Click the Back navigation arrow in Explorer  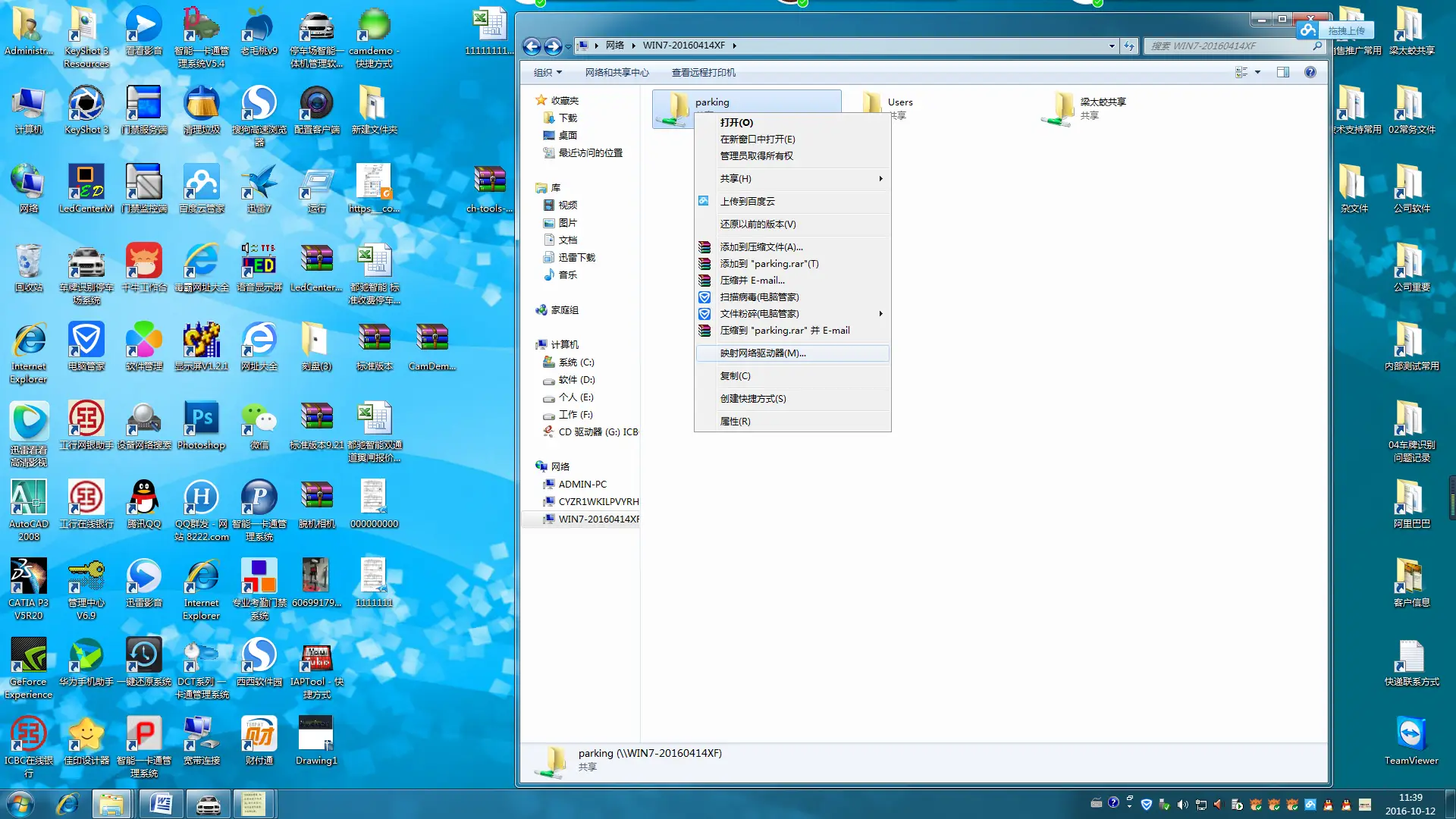click(532, 46)
